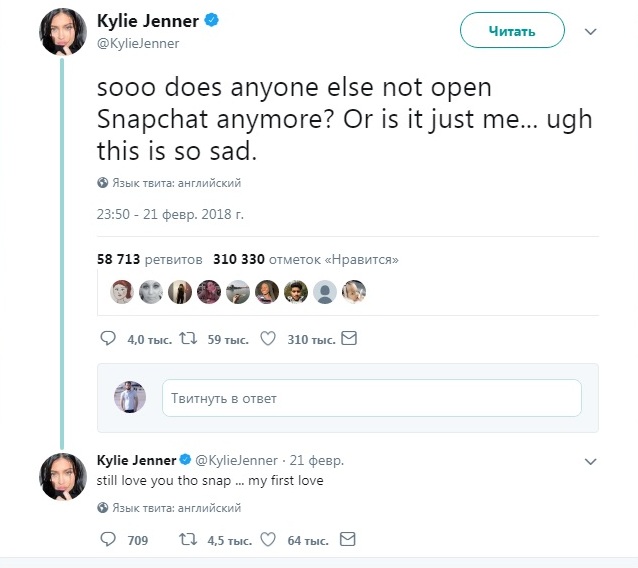Like the main tweet with the heart icon
The width and height of the screenshot is (638, 568).
(268, 339)
